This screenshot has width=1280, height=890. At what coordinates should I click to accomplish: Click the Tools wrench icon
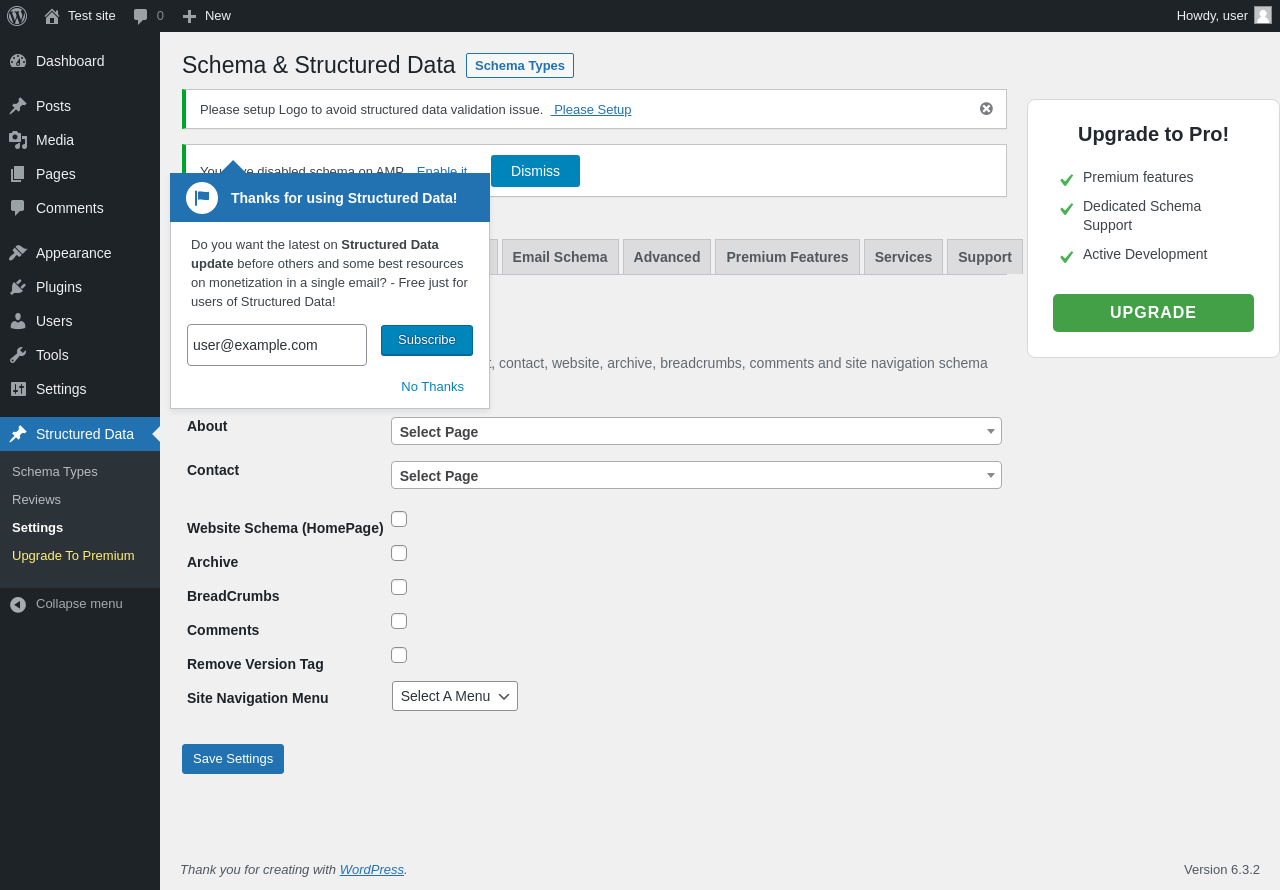tap(18, 355)
